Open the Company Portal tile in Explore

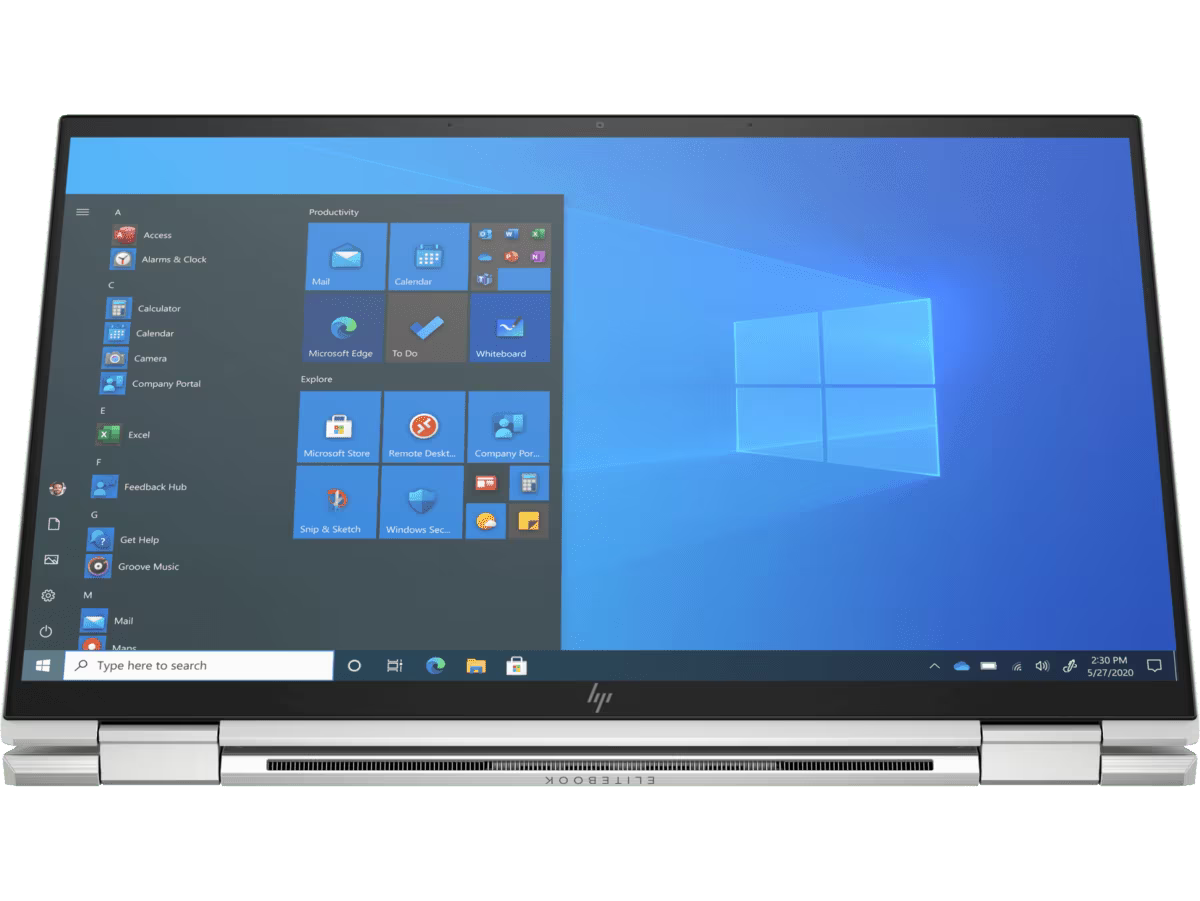click(509, 426)
